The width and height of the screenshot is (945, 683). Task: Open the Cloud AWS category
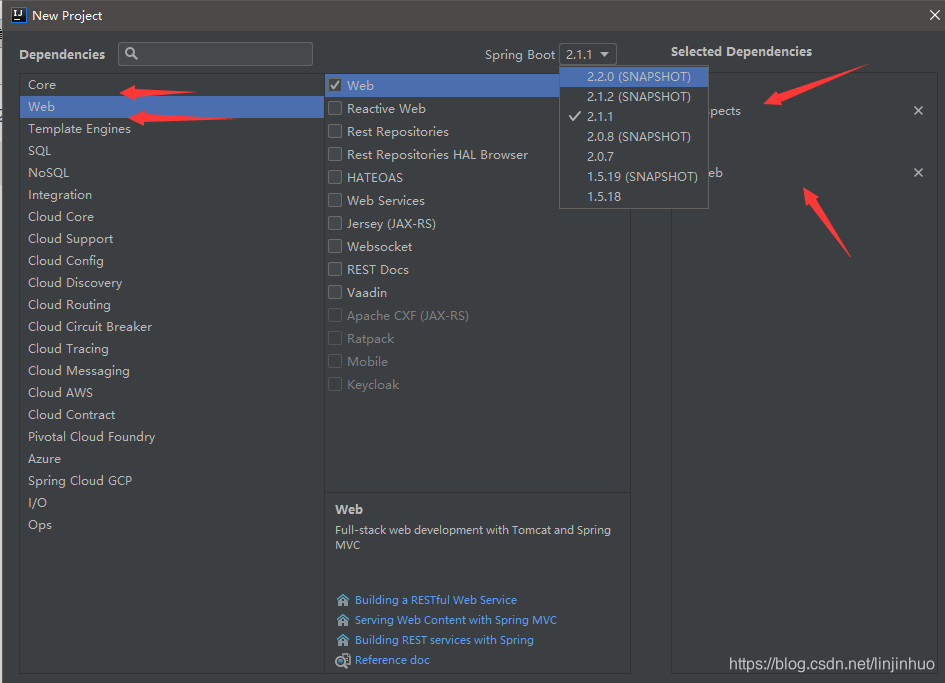point(172,392)
